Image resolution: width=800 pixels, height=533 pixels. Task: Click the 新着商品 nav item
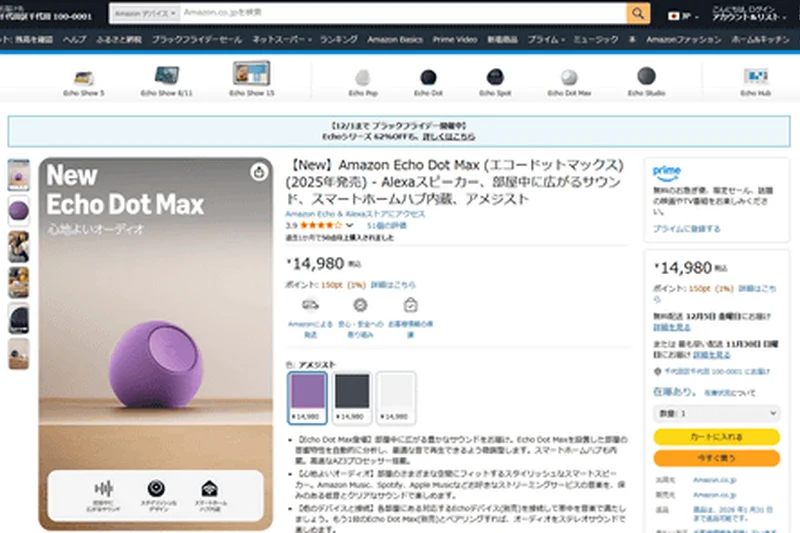pos(502,39)
